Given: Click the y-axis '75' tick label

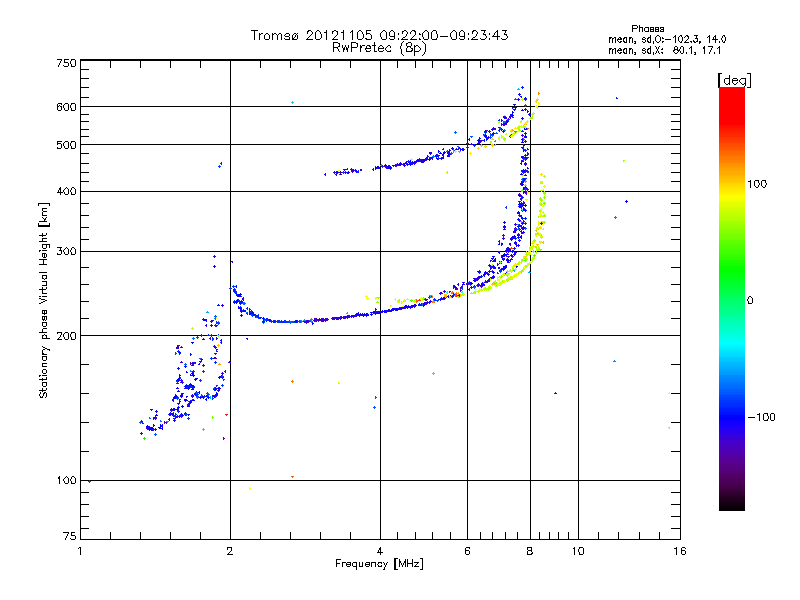Looking at the screenshot, I should pyautogui.click(x=70, y=536).
